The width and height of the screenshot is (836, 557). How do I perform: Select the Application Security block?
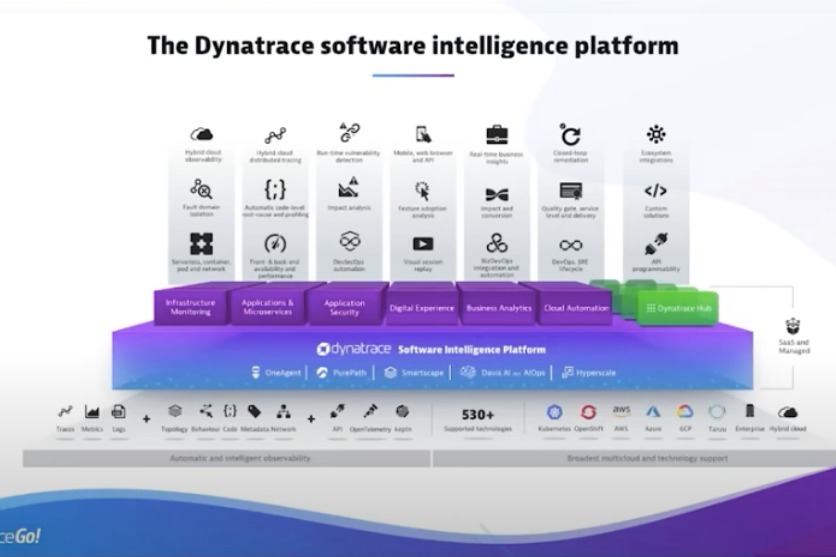pos(344,307)
